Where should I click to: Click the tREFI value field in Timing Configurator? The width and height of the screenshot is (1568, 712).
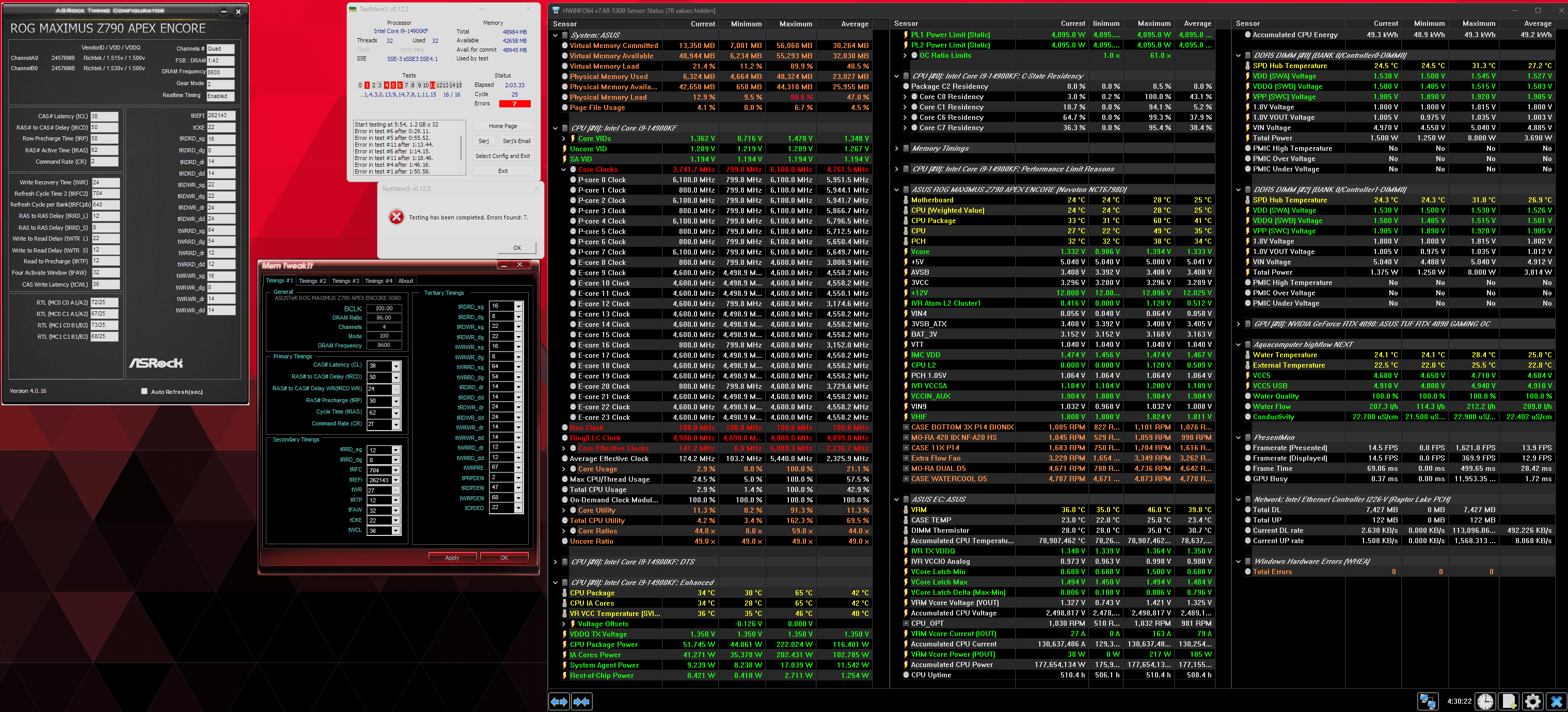[220, 116]
